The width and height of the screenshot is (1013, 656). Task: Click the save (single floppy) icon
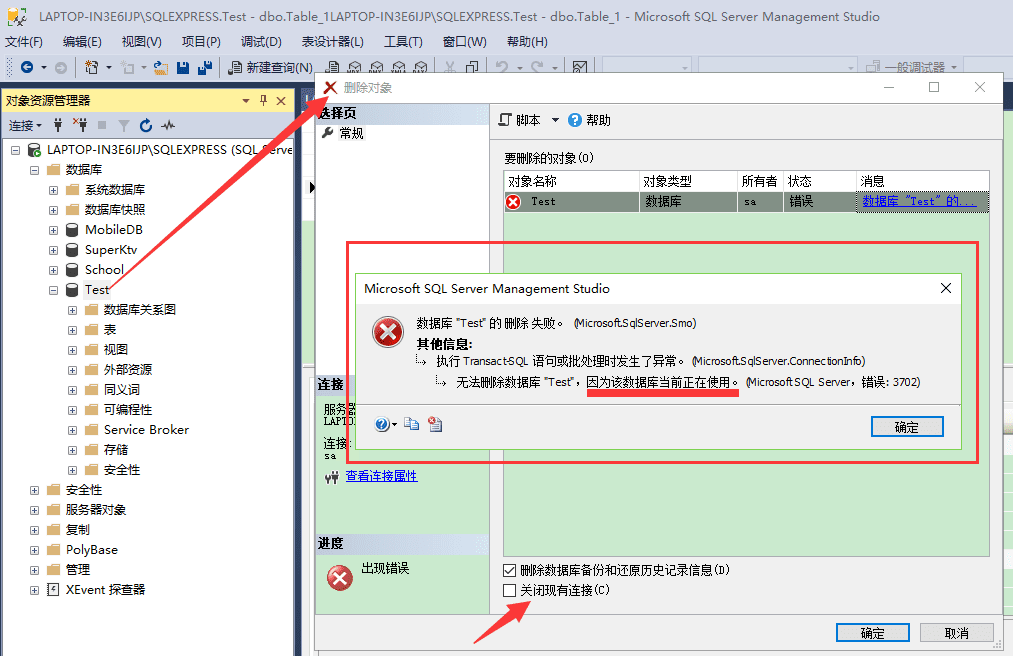(183, 67)
